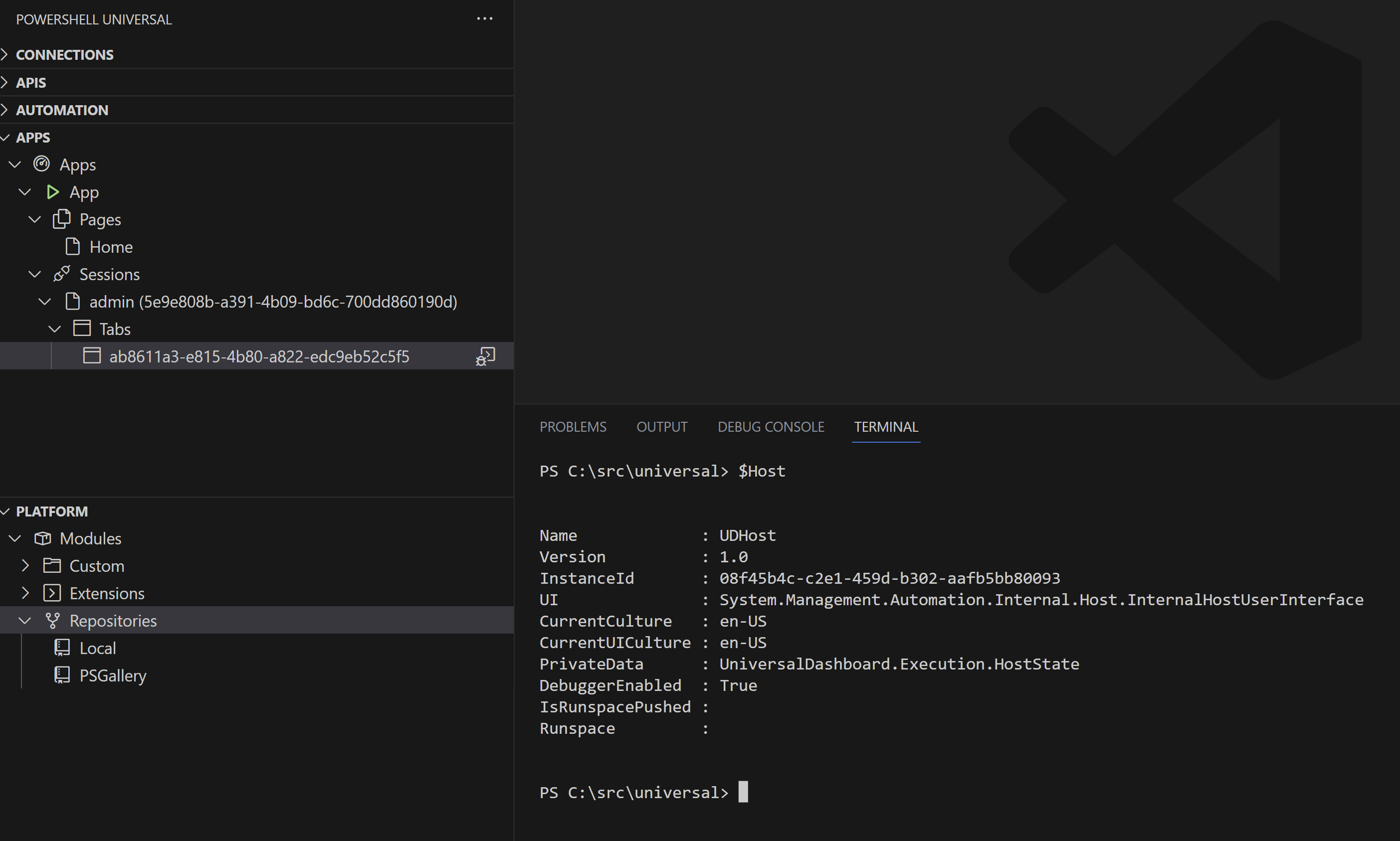Select the PSGallery repository
The height and width of the screenshot is (841, 1400).
(x=113, y=675)
